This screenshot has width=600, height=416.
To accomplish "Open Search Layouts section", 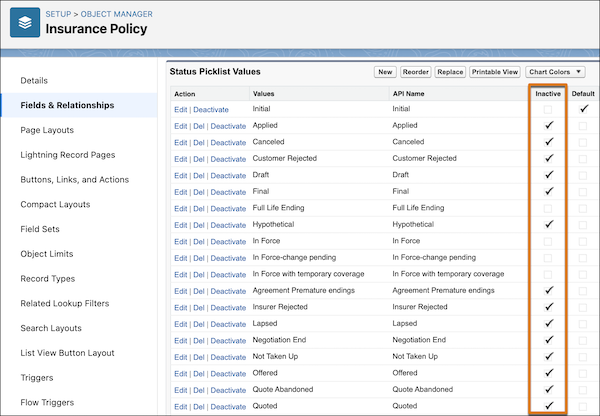I will (x=51, y=328).
